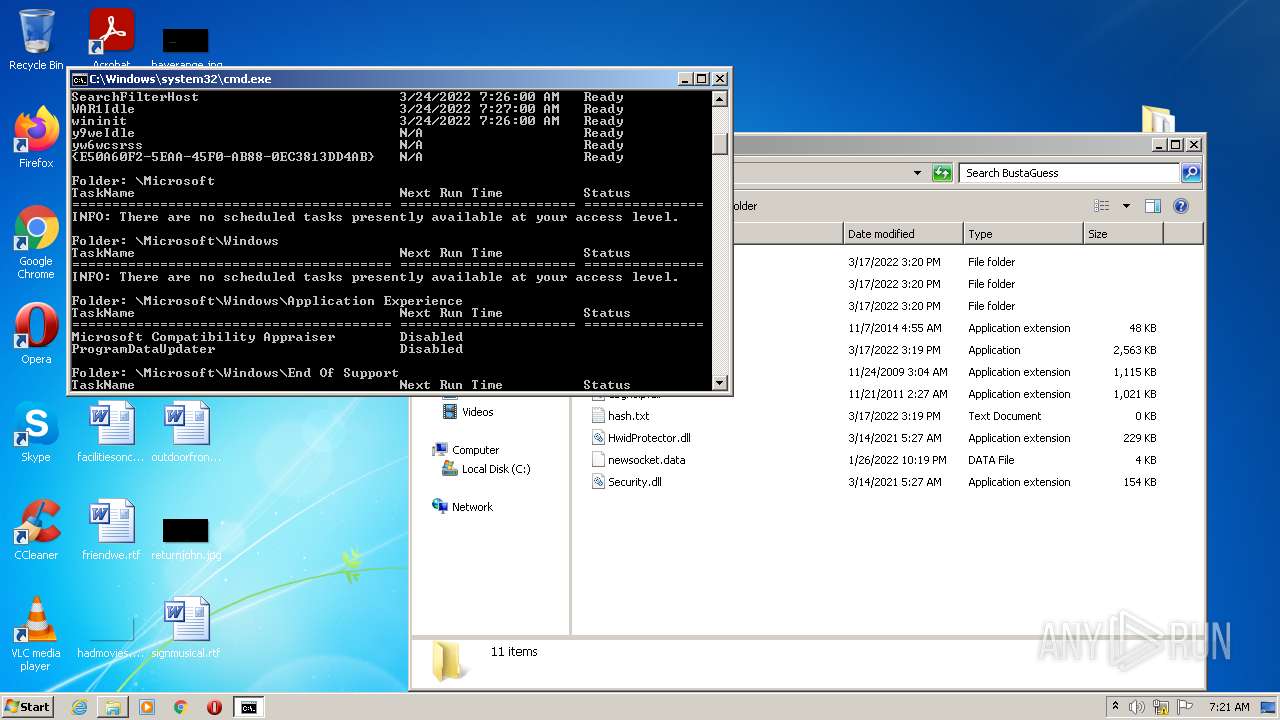Image resolution: width=1280 pixels, height=720 pixels.
Task: Launch Acrobat Reader from the desktop
Action: tap(112, 40)
